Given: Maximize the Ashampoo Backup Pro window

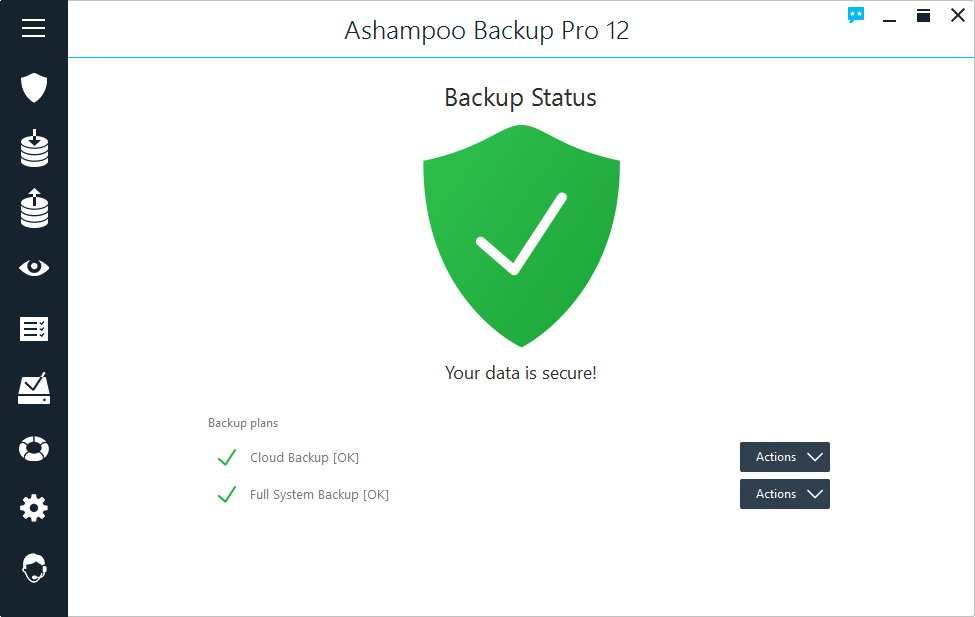Looking at the screenshot, I should pos(923,15).
